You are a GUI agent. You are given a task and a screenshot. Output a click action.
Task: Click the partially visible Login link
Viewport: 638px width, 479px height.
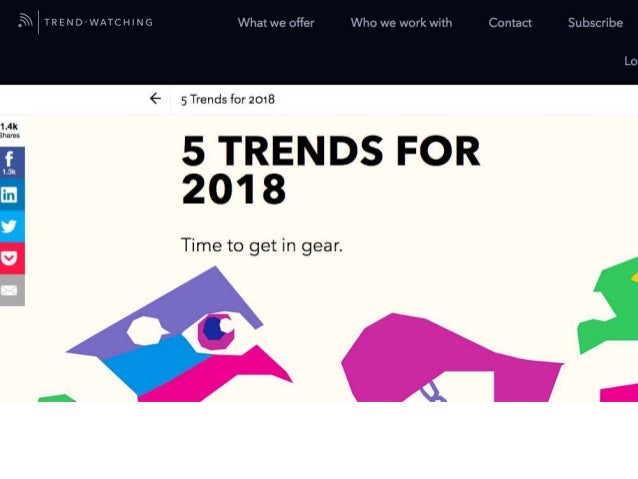pyautogui.click(x=631, y=61)
